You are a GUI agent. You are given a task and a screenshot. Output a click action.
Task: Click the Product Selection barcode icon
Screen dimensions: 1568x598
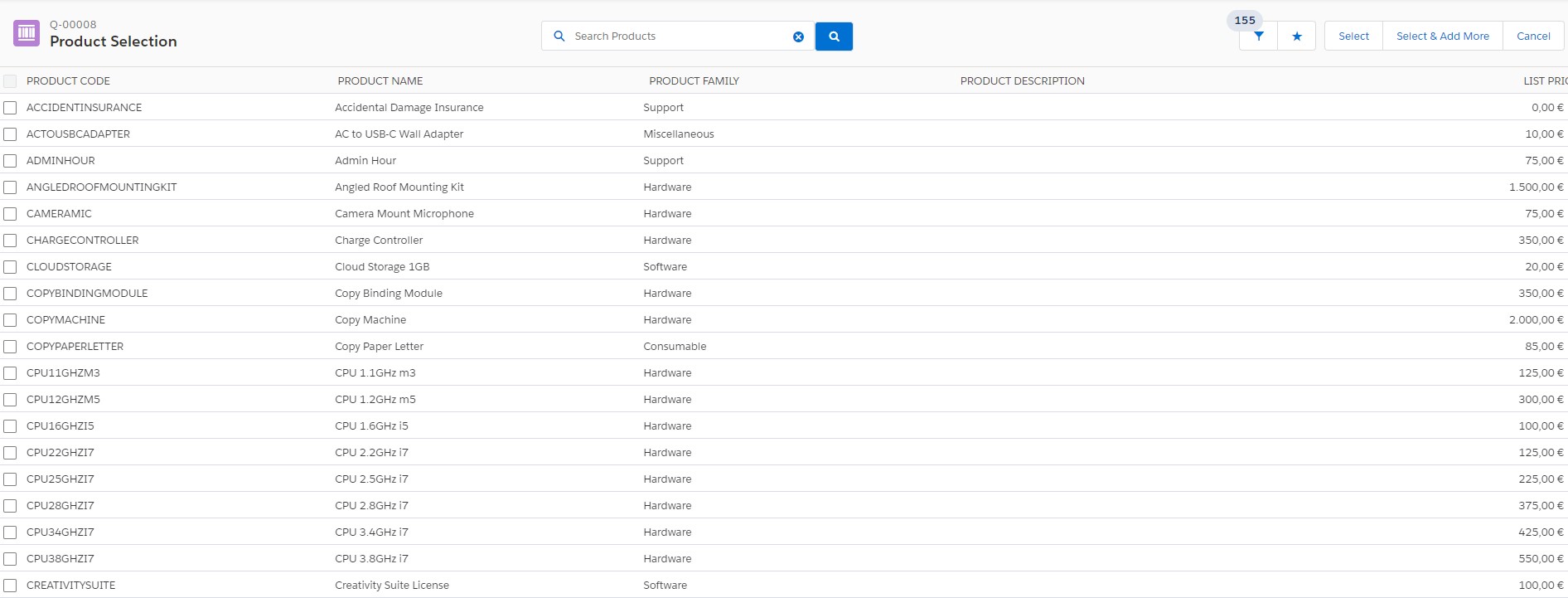[x=27, y=33]
